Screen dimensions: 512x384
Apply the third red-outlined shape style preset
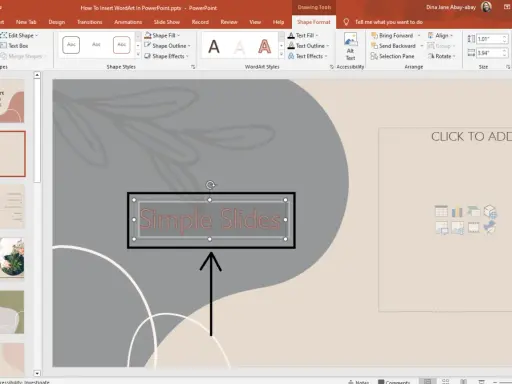tap(121, 45)
